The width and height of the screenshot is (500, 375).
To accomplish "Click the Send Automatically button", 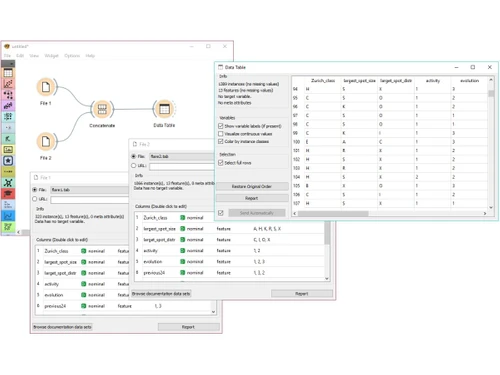I will (257, 213).
